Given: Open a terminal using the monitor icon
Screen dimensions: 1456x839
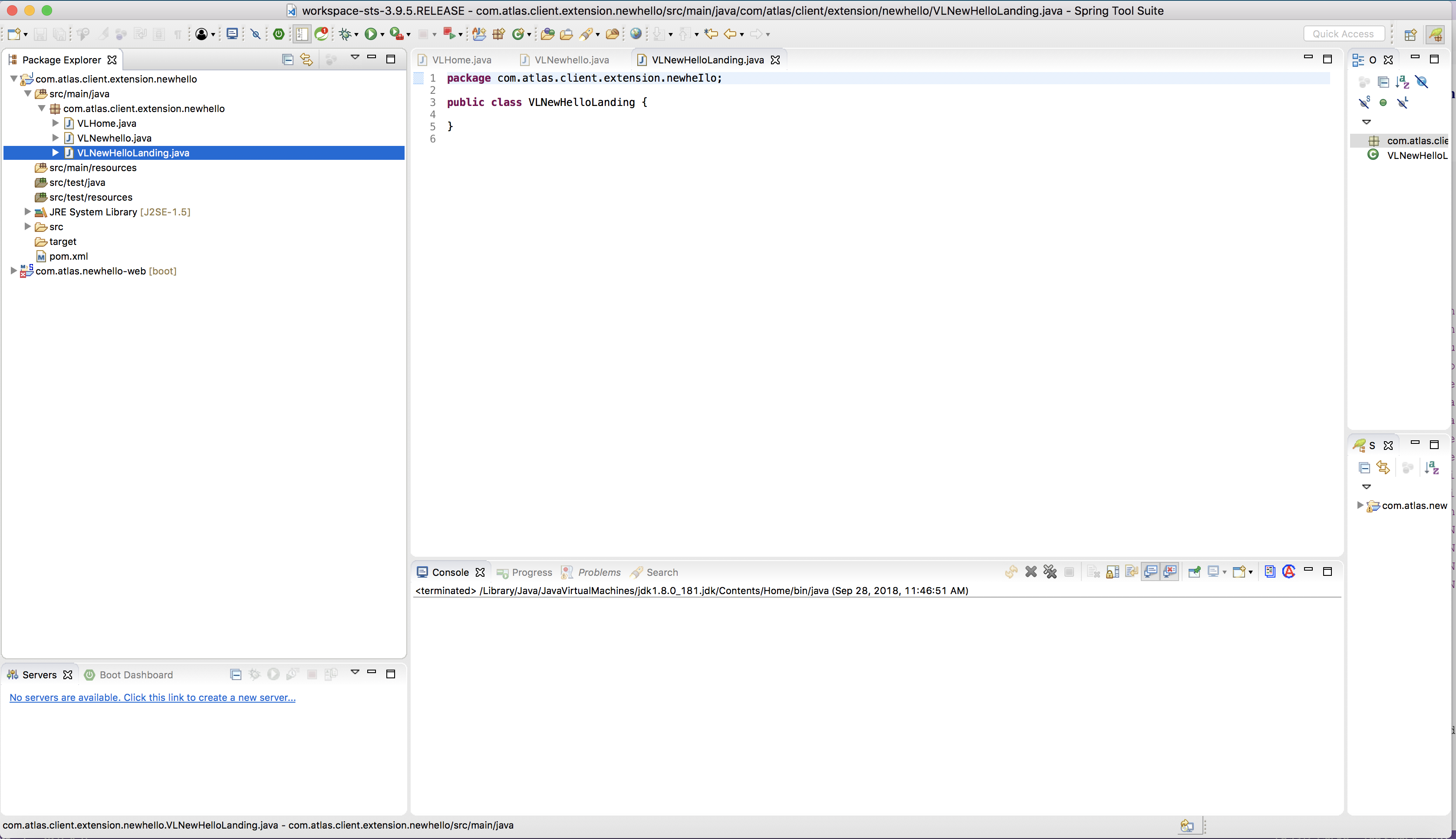Looking at the screenshot, I should (232, 34).
